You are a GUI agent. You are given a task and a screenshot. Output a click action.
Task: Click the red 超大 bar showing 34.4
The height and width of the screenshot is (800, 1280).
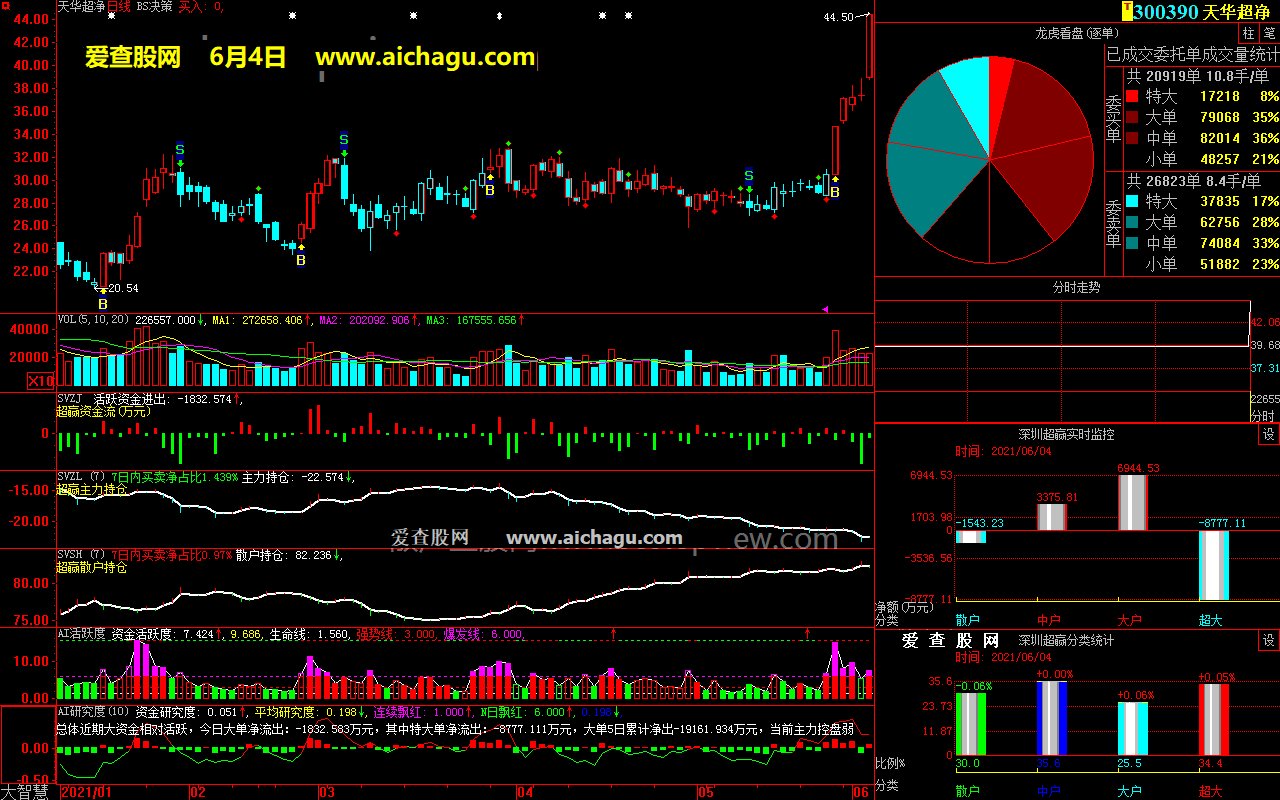(1213, 719)
